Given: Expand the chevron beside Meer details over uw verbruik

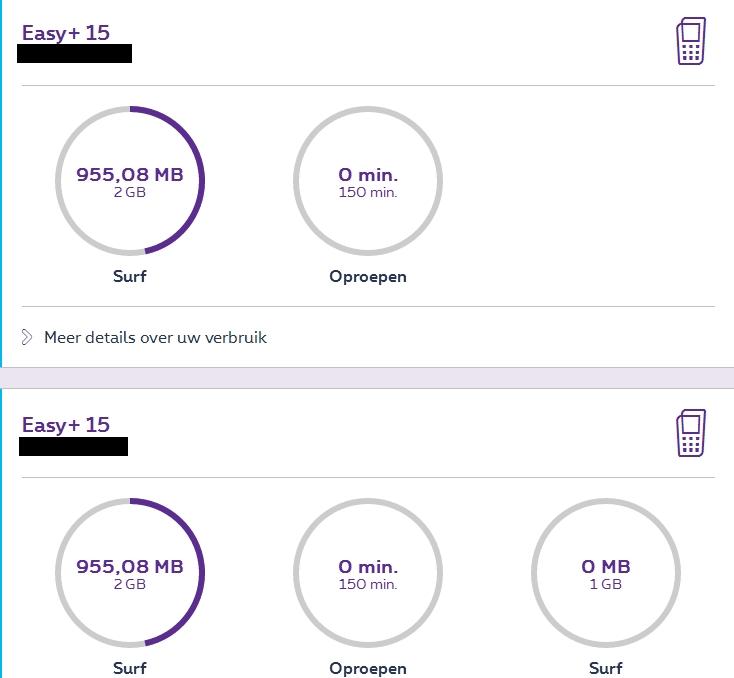Looking at the screenshot, I should coord(27,337).
